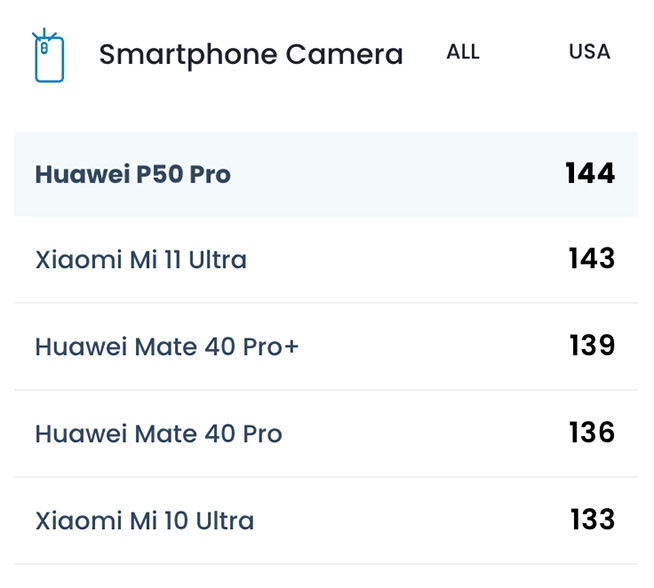This screenshot has height=588, width=654.
Task: Click the smartphone camera icon
Action: 48,56
